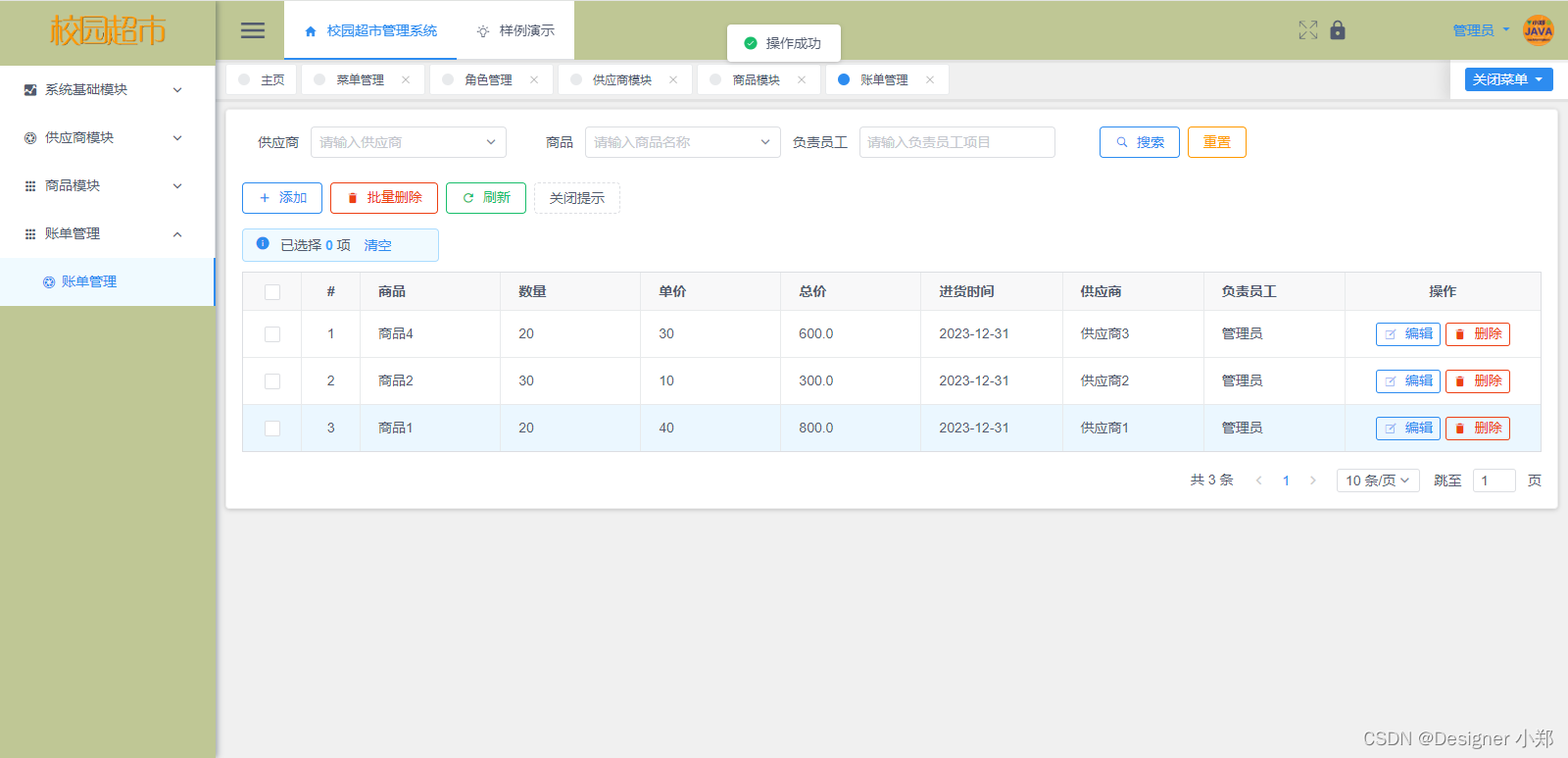This screenshot has width=1568, height=758.
Task: Expand the 管理员 user dropdown
Action: pyautogui.click(x=1481, y=30)
